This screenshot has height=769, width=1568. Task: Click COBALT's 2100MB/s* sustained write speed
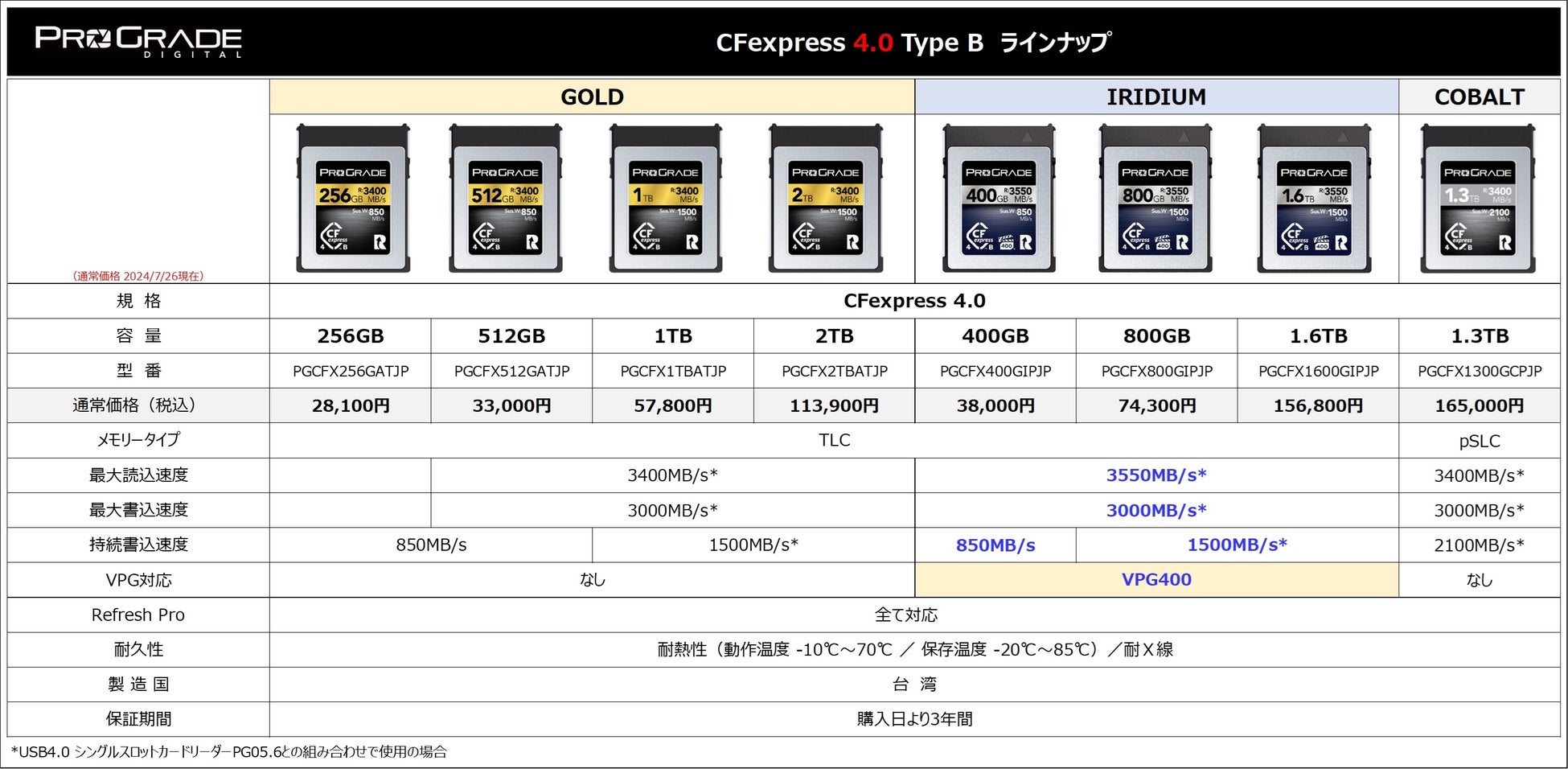click(1480, 545)
